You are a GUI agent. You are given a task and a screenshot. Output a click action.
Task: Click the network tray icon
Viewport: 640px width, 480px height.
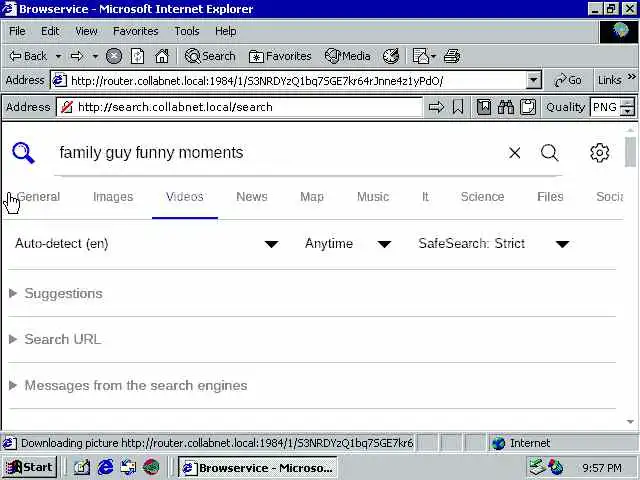tap(538, 467)
